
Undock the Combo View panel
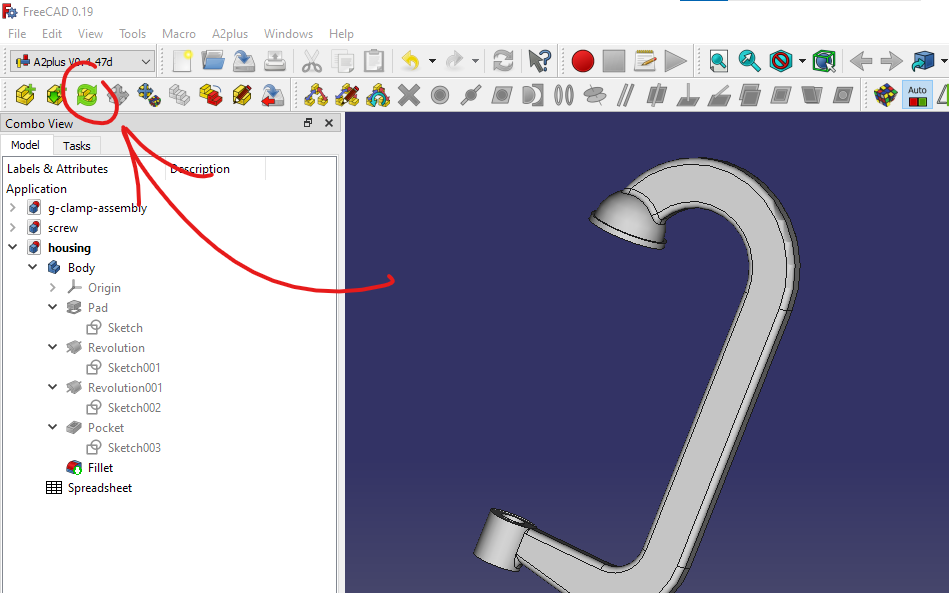[307, 123]
